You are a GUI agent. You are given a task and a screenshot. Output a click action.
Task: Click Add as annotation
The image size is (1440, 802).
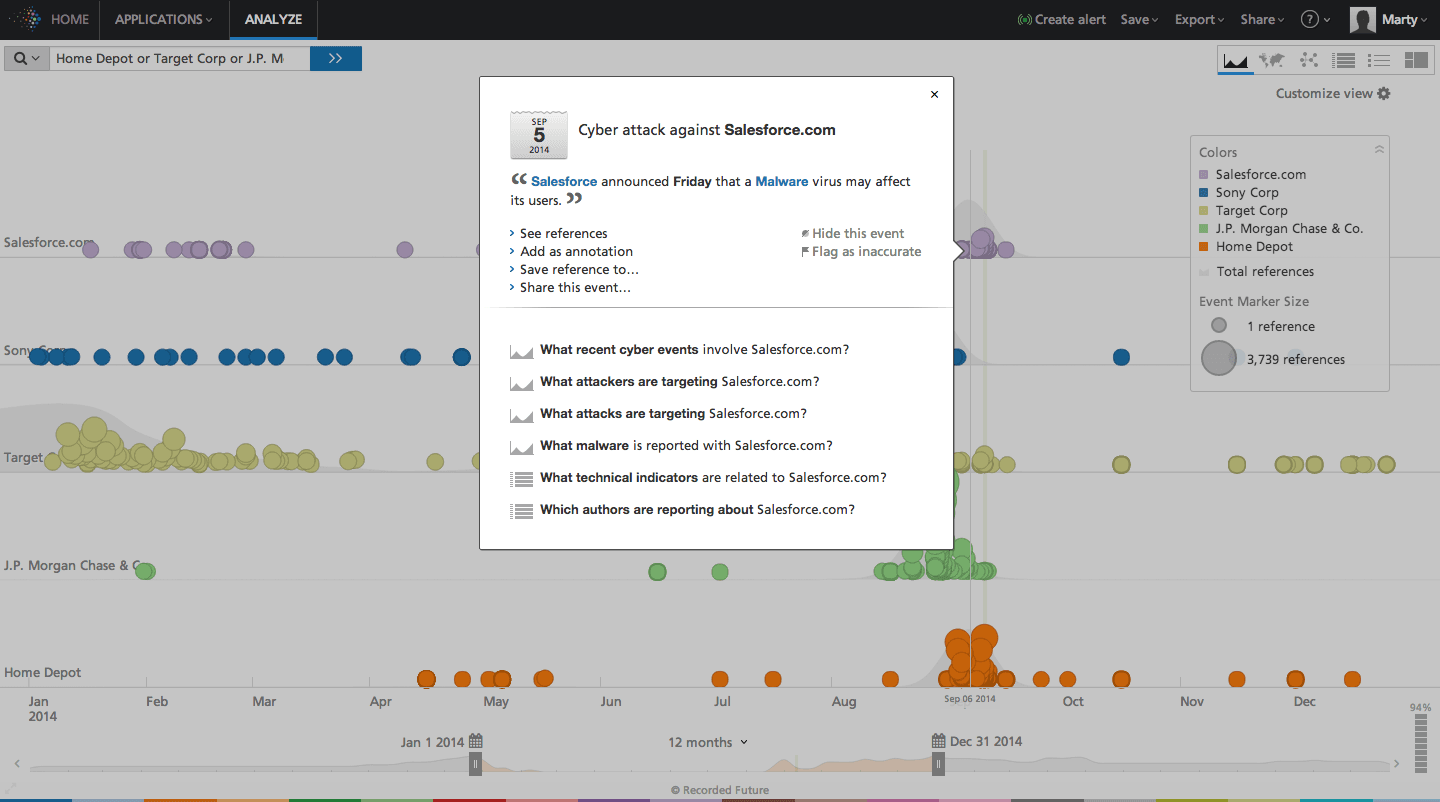pos(576,251)
